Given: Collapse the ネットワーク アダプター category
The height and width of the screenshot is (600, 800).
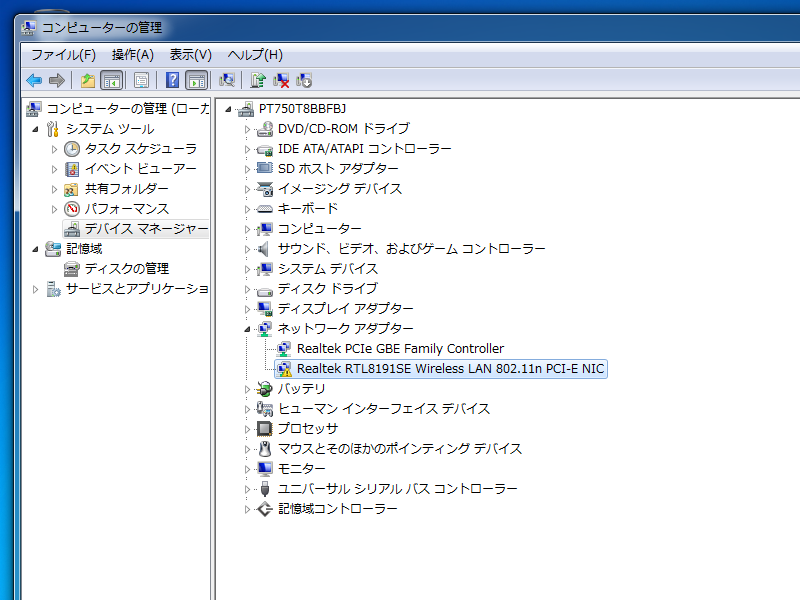Looking at the screenshot, I should point(247,329).
